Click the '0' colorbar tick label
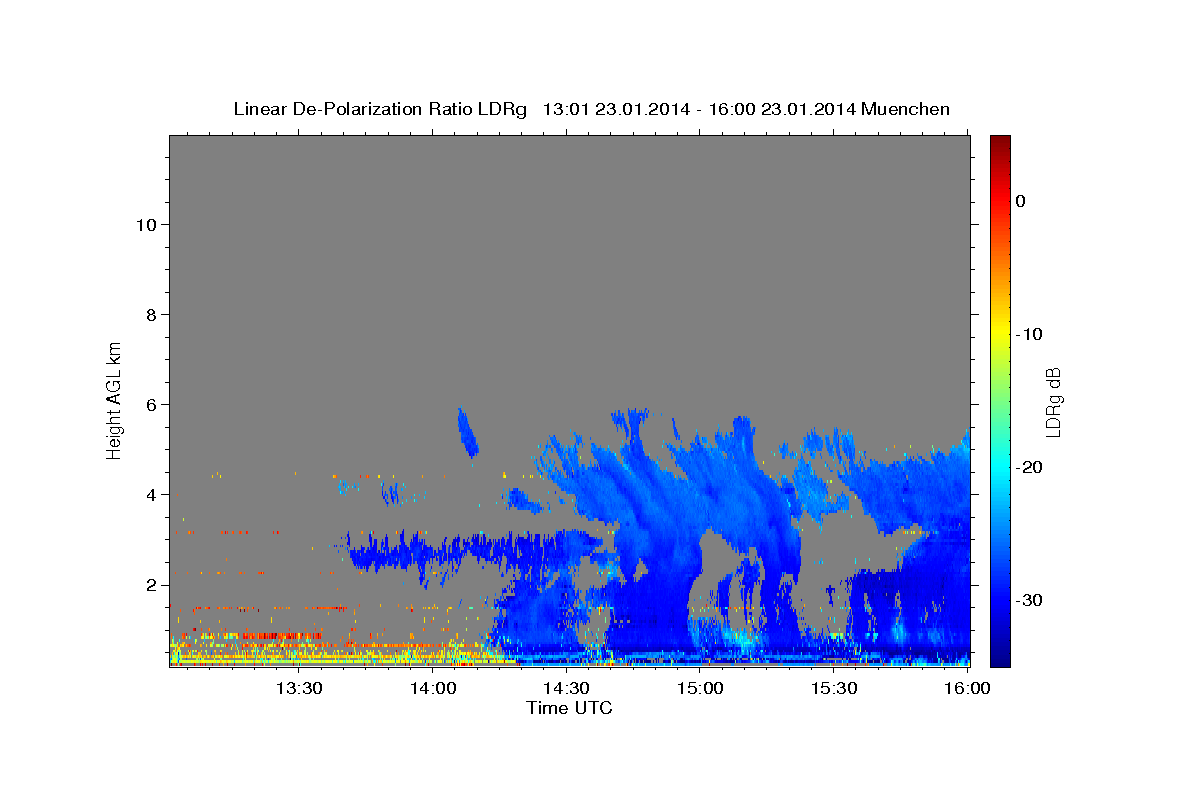1200x800 pixels. pyautogui.click(x=1021, y=201)
